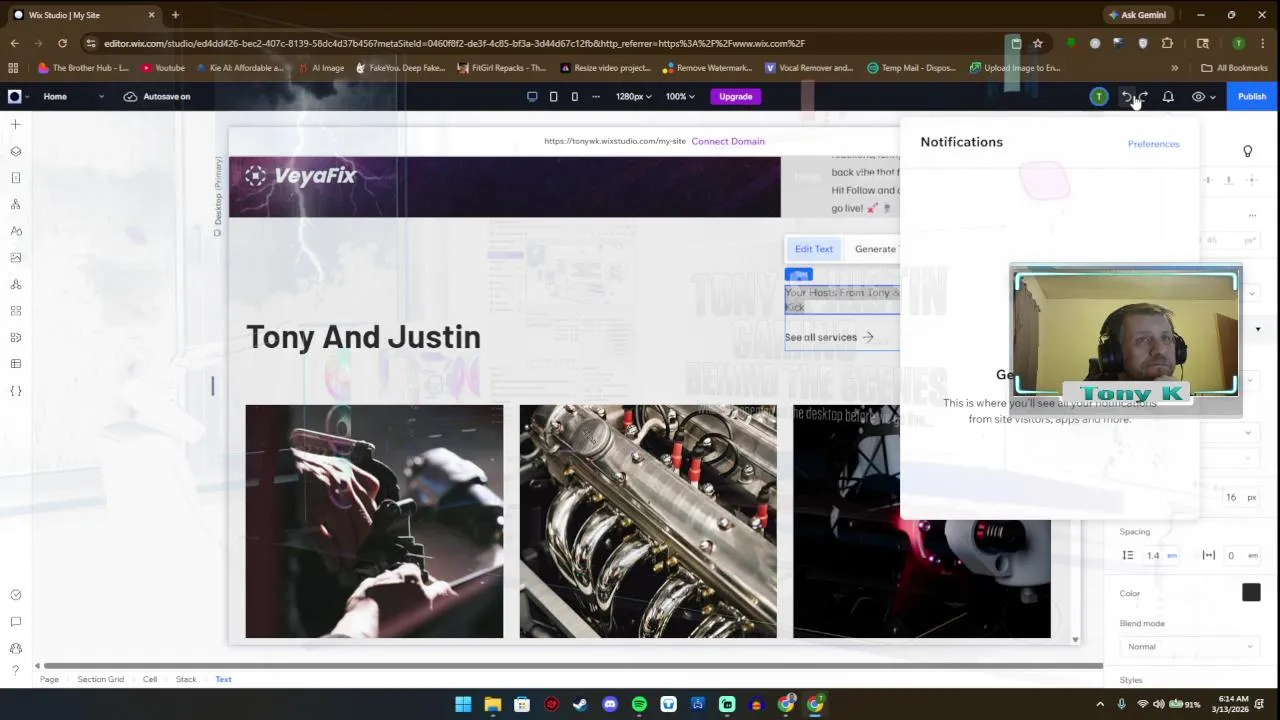Click the lightbulb icon in inspector

coord(1247,151)
